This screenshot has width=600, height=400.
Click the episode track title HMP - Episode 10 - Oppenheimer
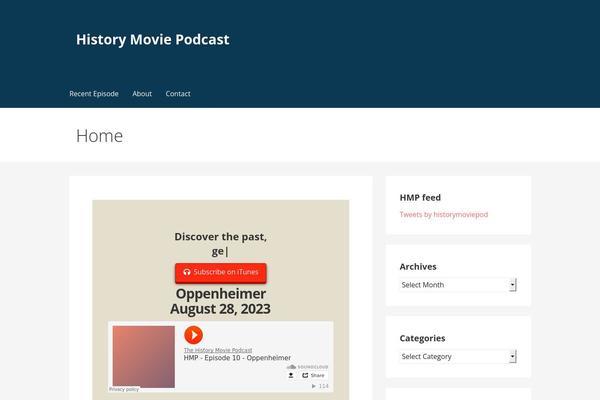coord(237,358)
